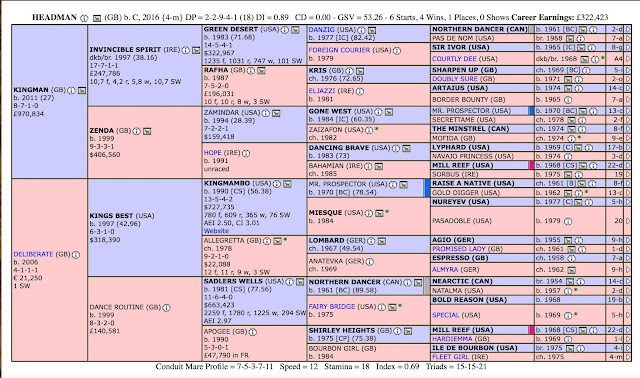Click the photo icon in the ALMYRA row
Viewport: 640px width, 378px height.
572,270
